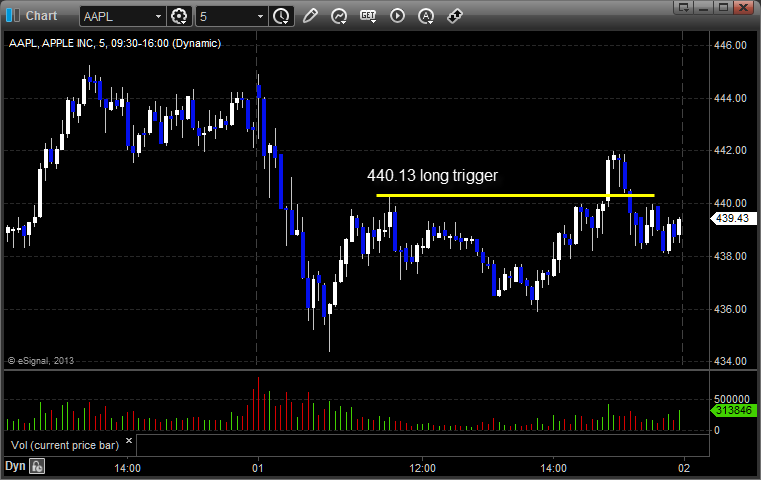Click the 446.00 price axis label
The width and height of the screenshot is (761, 480).
730,45
